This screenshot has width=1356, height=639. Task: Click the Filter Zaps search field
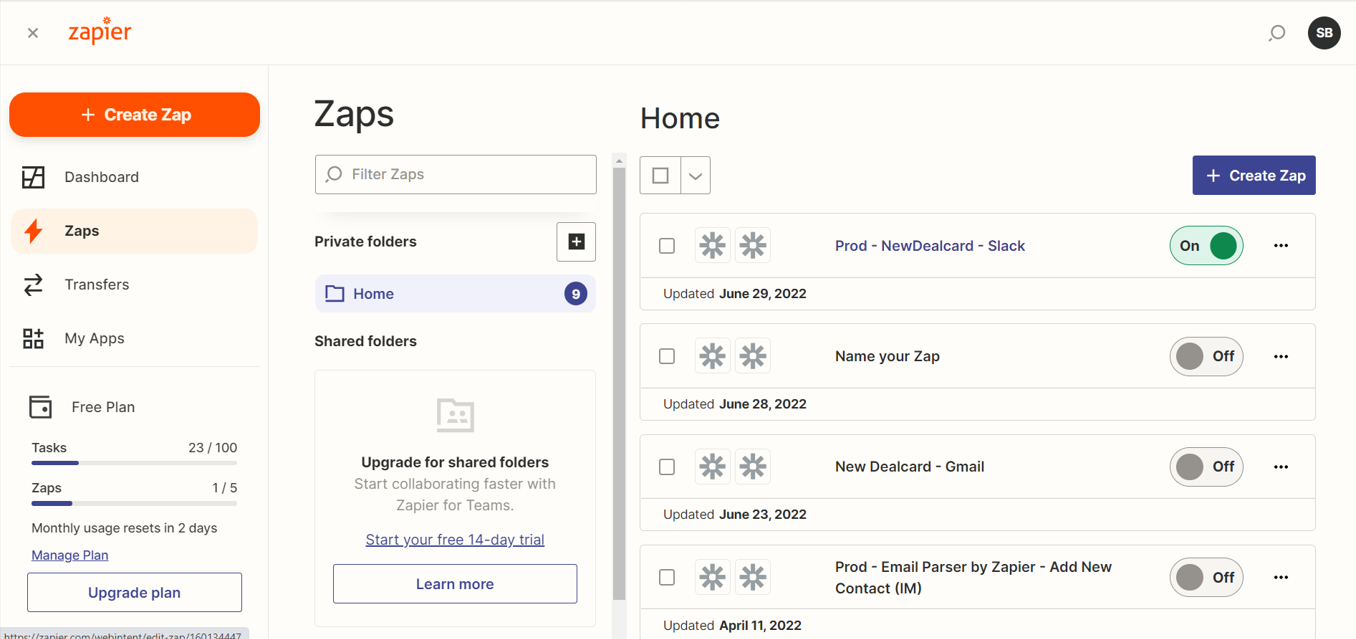(455, 174)
